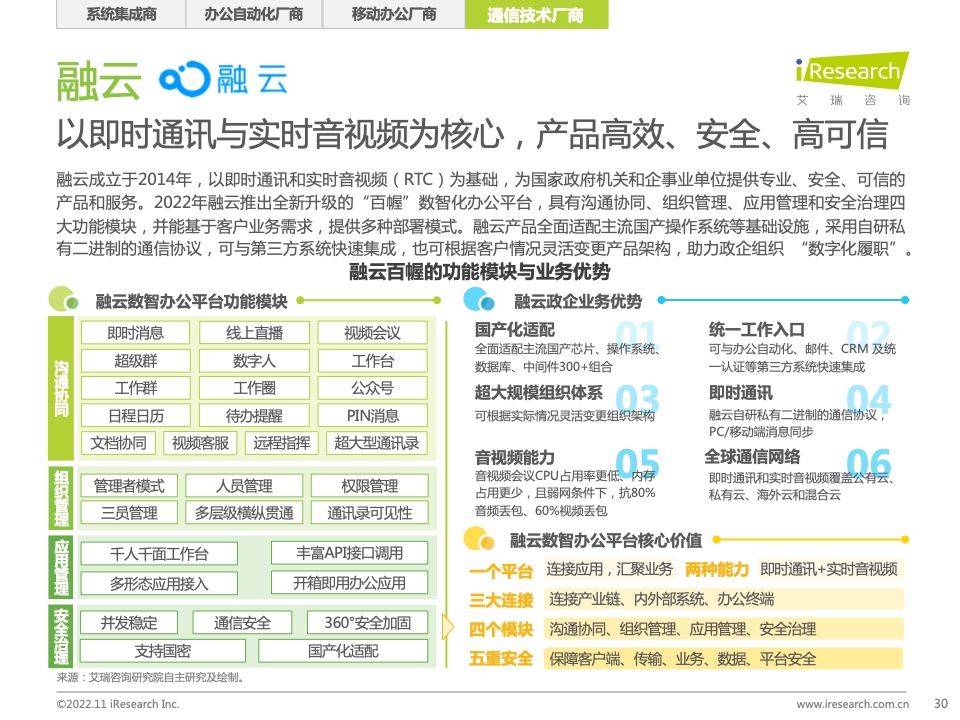Click the ©2022.11 iResearch Inc. footer text

point(118,703)
